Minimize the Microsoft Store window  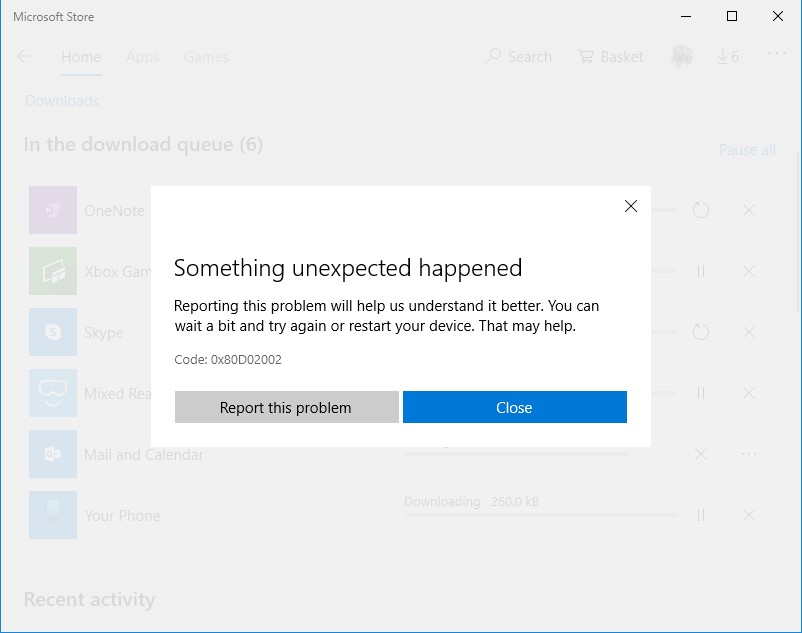(686, 16)
